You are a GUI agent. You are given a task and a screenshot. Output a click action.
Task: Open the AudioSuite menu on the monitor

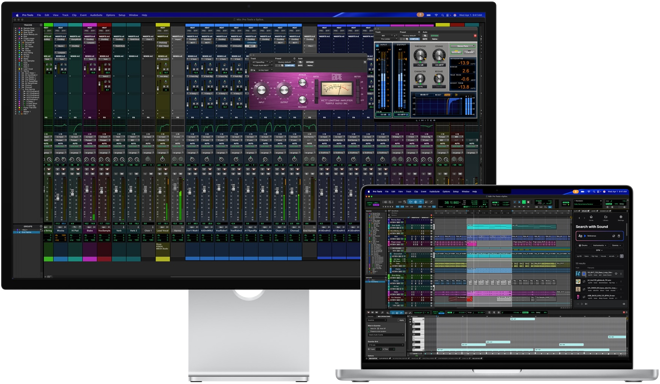click(96, 15)
